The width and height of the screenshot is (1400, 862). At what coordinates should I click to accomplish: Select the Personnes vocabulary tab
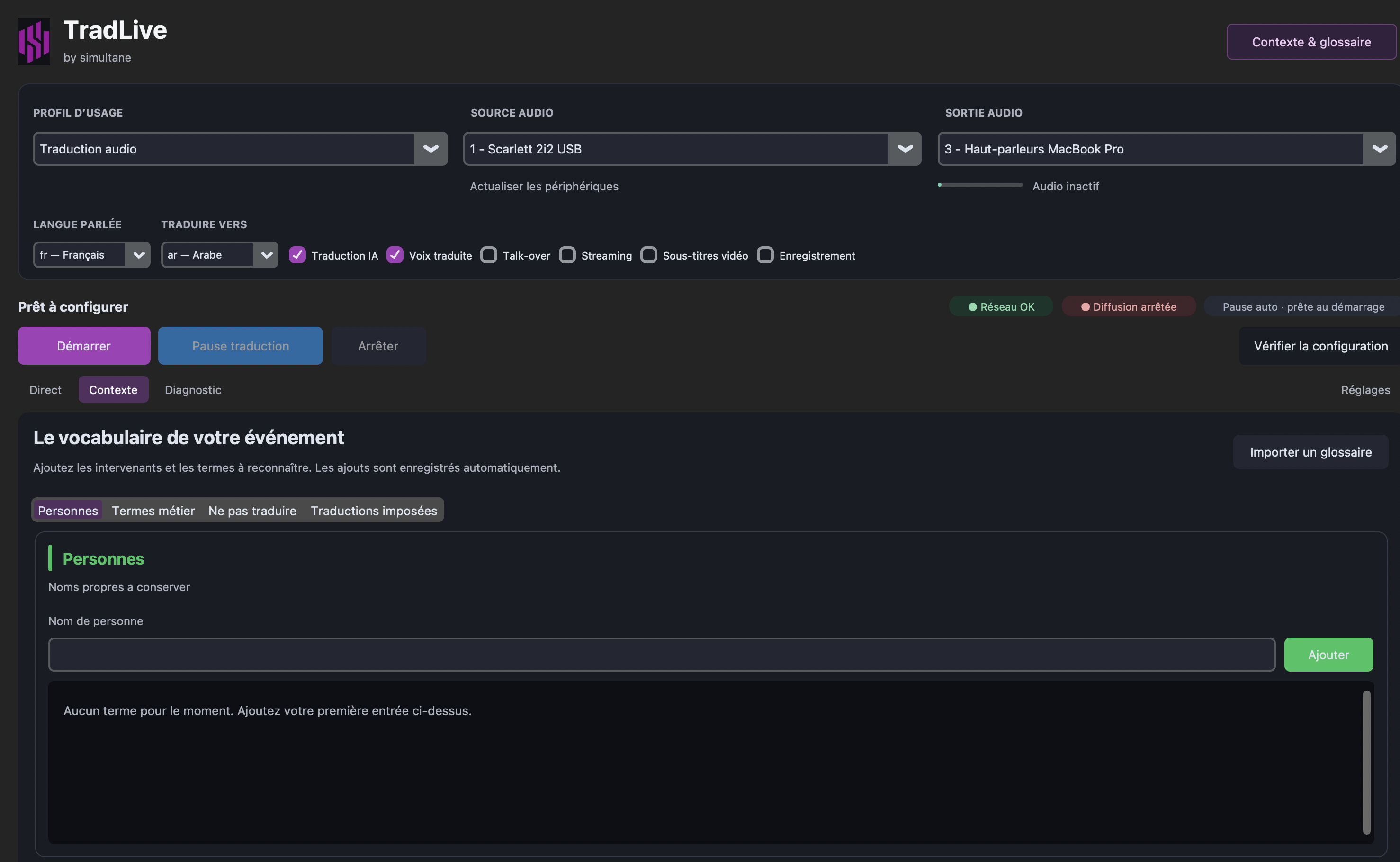[68, 510]
